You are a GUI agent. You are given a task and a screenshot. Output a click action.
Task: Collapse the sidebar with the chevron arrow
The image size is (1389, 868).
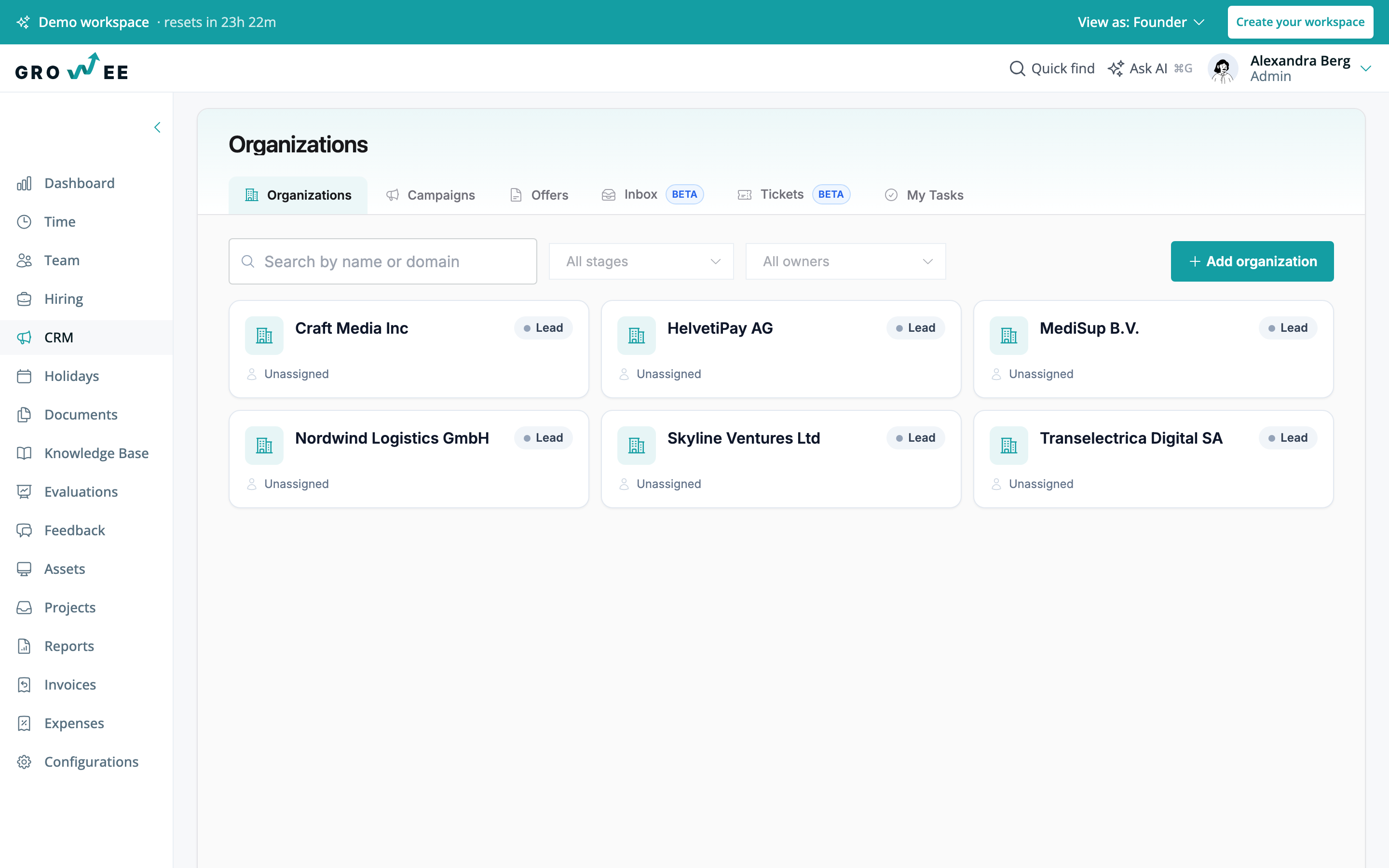157,127
